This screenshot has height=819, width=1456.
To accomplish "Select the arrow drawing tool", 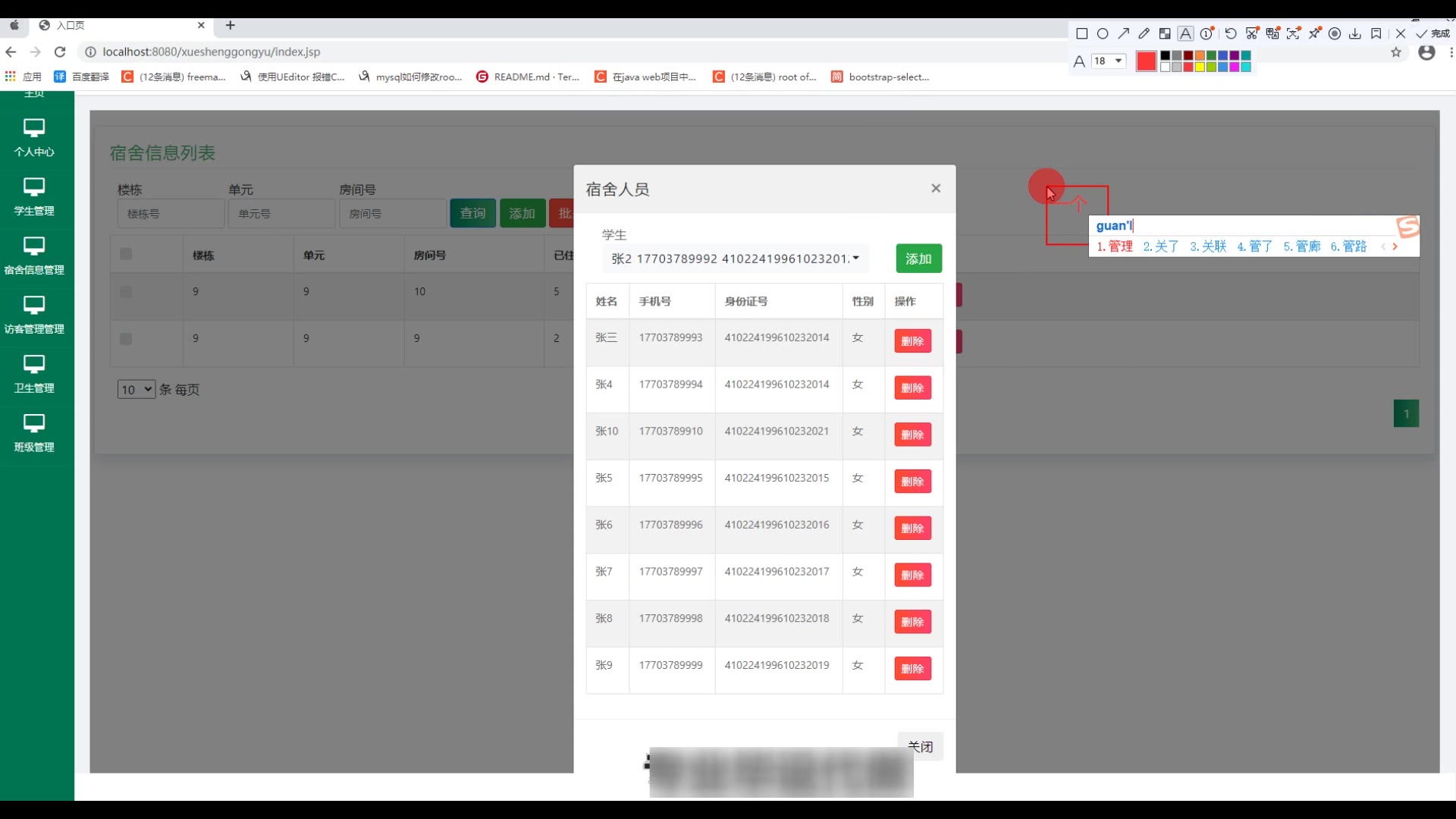I will 1123,33.
